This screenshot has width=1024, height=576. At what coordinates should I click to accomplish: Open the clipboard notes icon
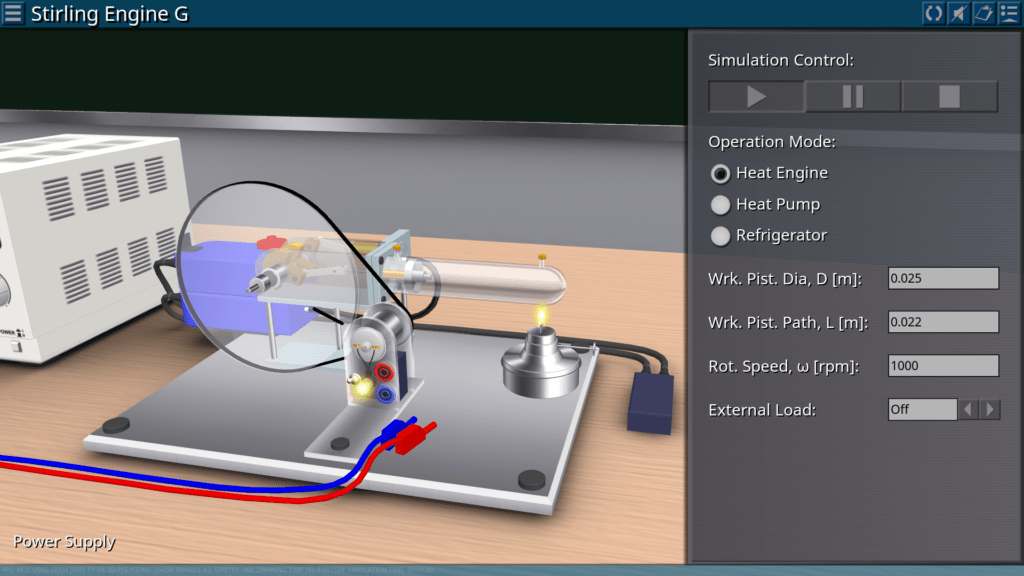983,13
